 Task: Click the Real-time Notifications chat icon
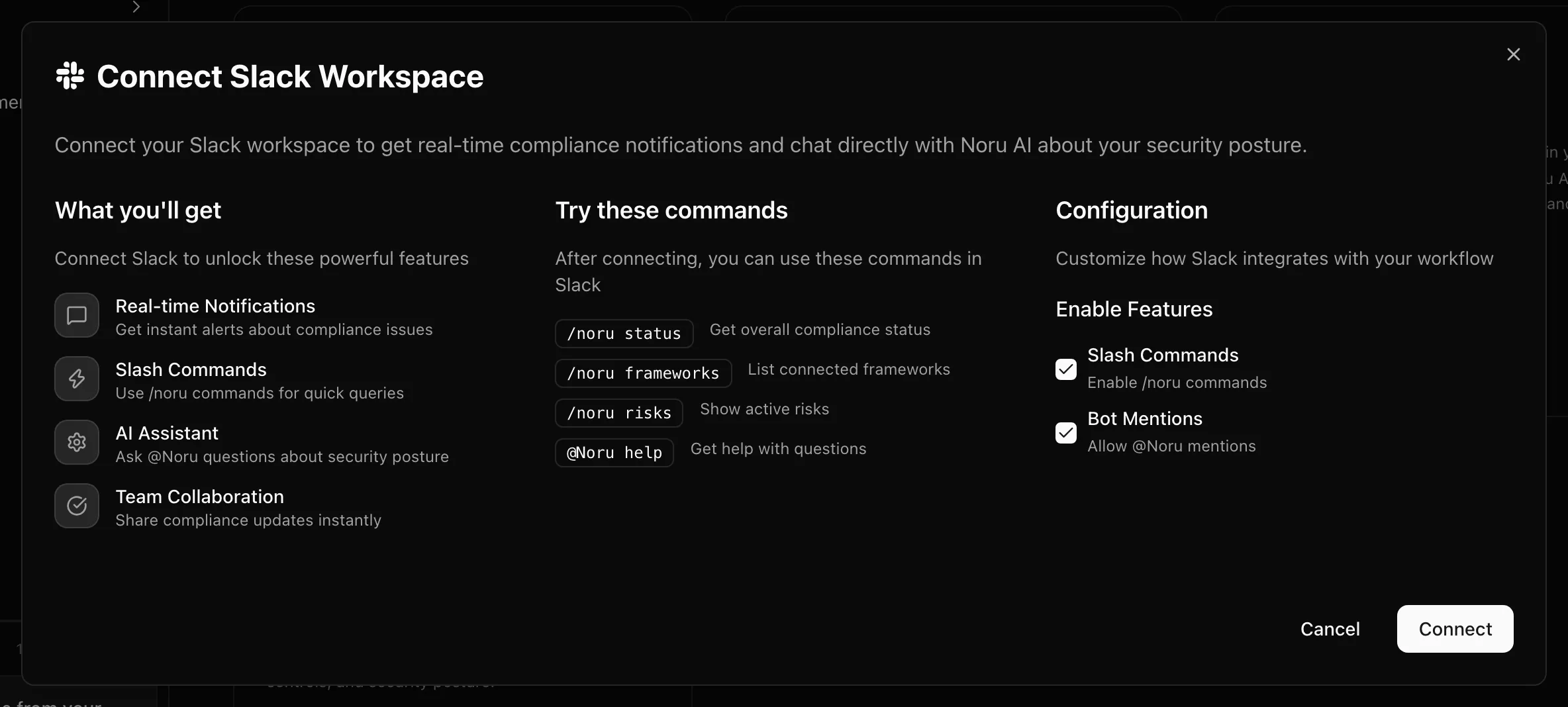point(77,315)
